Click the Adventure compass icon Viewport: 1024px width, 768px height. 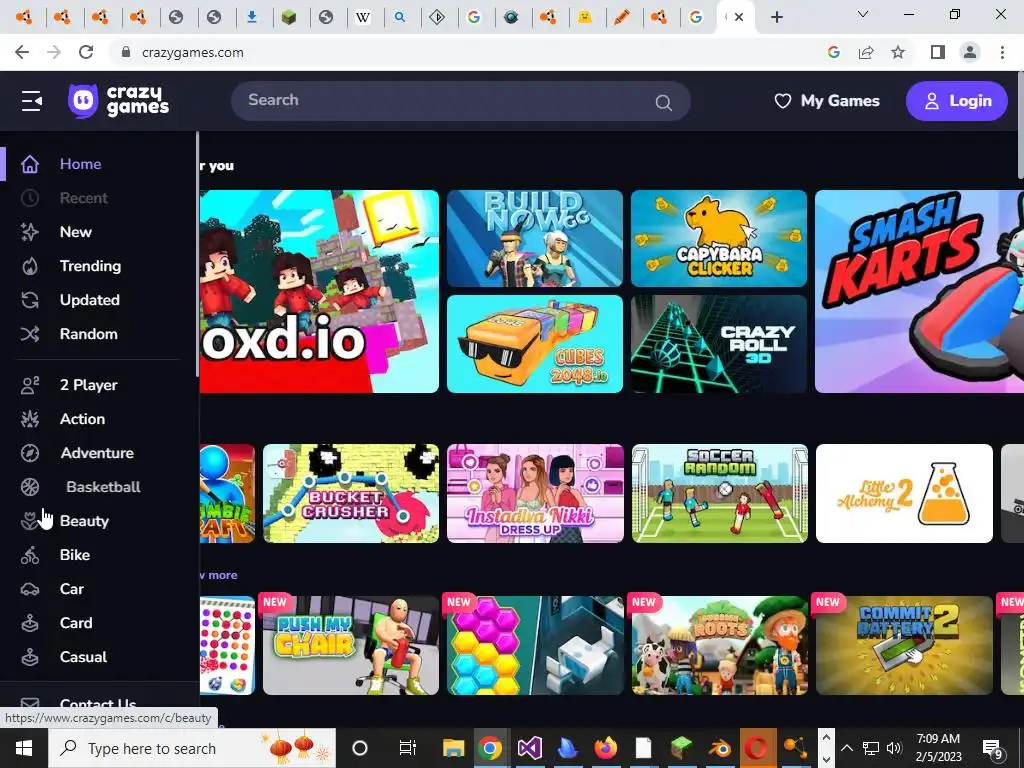click(x=30, y=453)
